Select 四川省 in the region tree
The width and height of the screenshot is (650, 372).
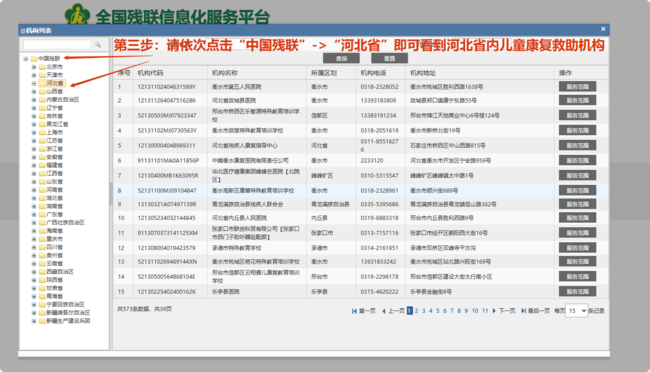pyautogui.click(x=54, y=247)
